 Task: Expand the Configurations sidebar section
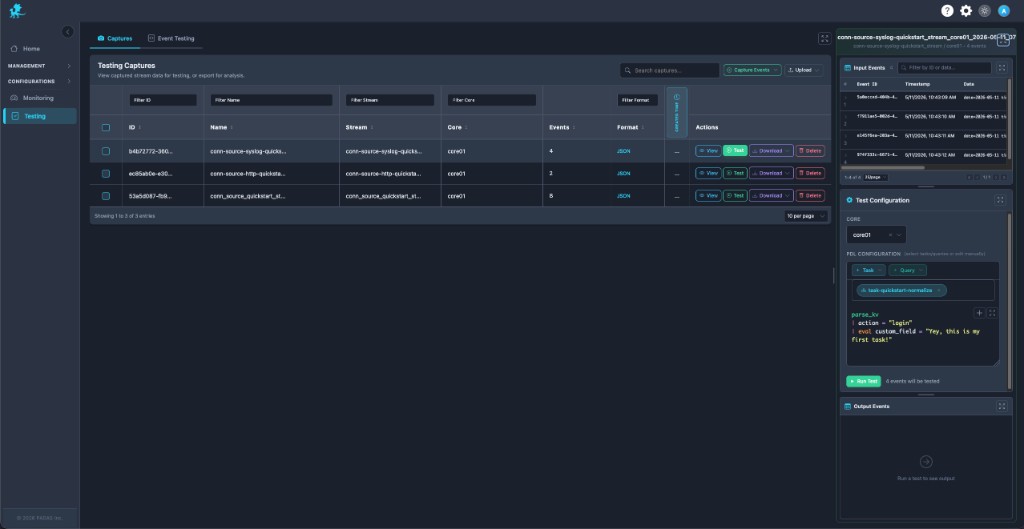click(39, 82)
